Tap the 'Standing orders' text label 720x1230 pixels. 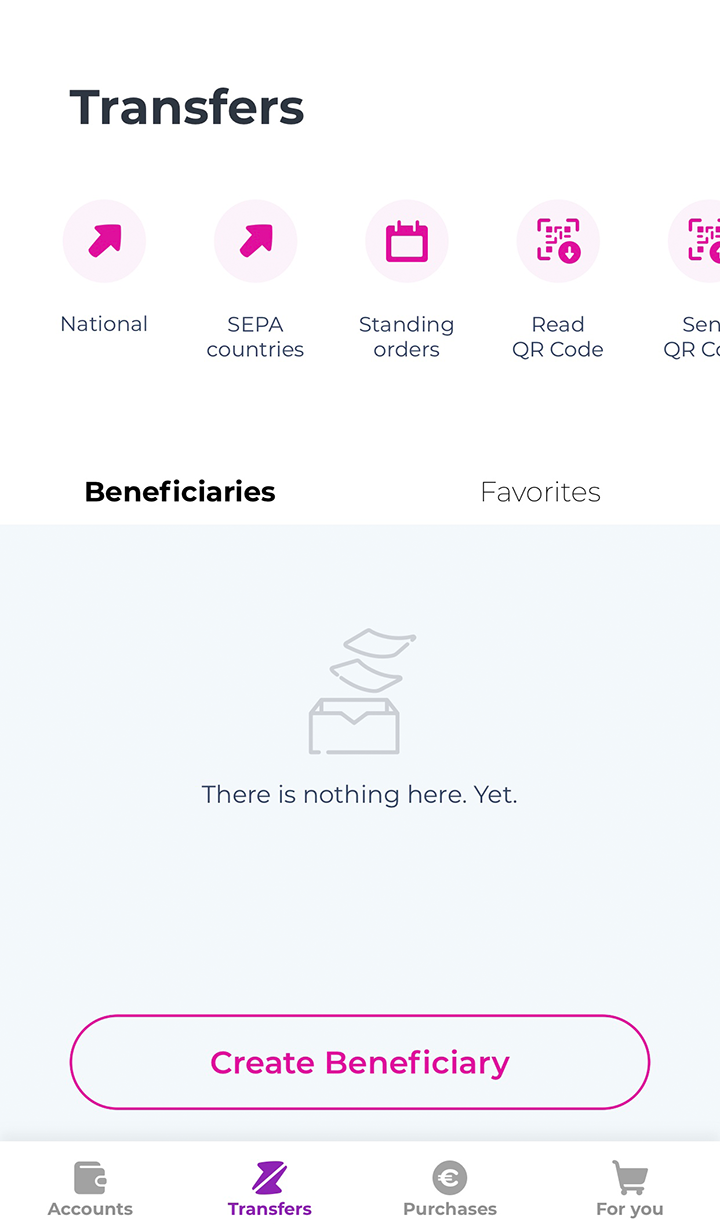point(406,337)
